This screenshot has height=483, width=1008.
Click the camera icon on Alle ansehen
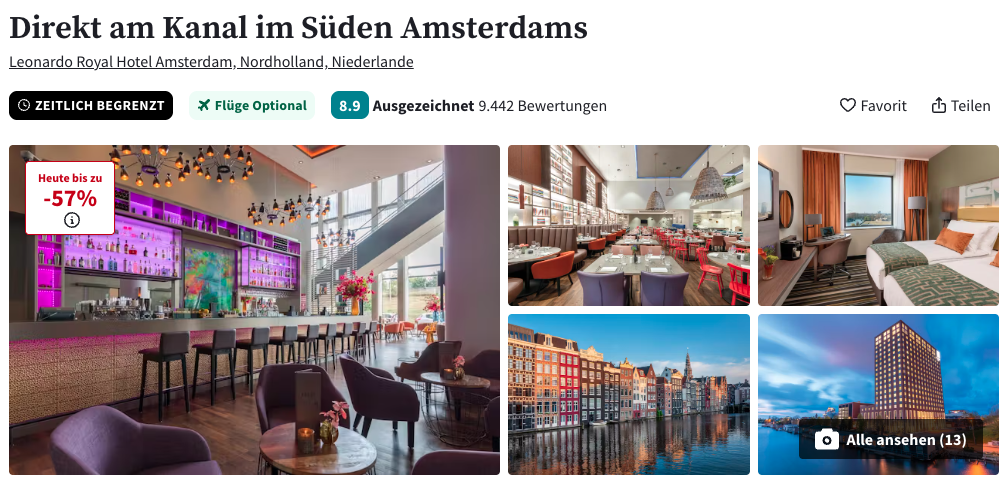(827, 440)
